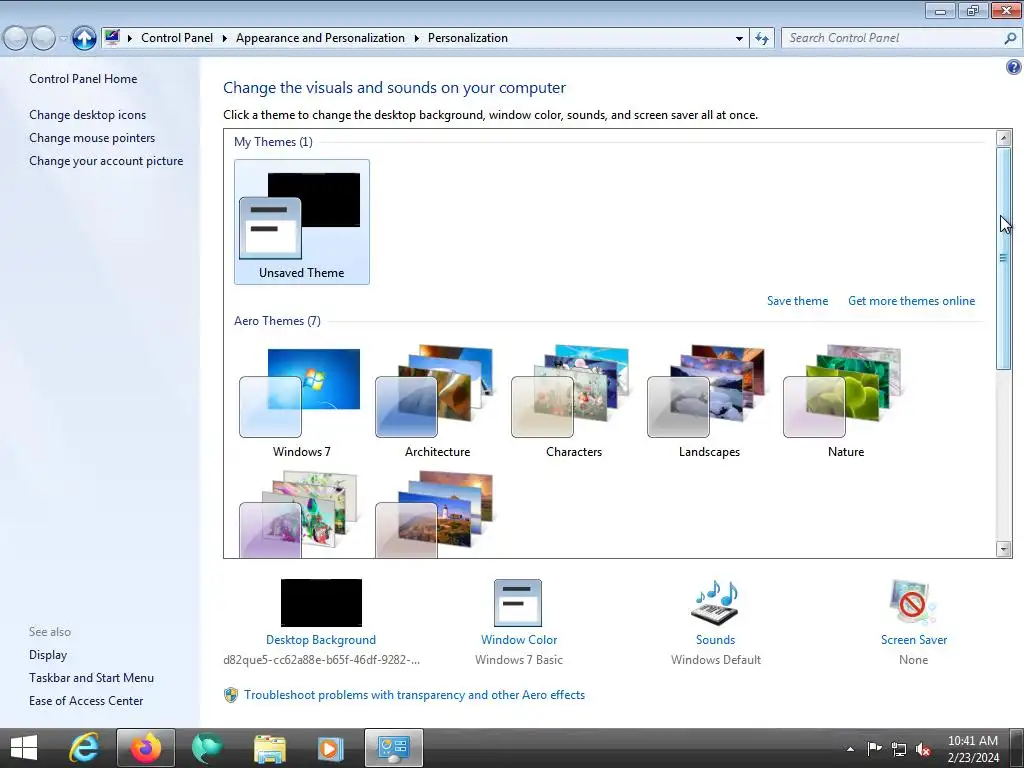The width and height of the screenshot is (1024, 768).
Task: Apply the Architecture theme
Action: pos(436,402)
